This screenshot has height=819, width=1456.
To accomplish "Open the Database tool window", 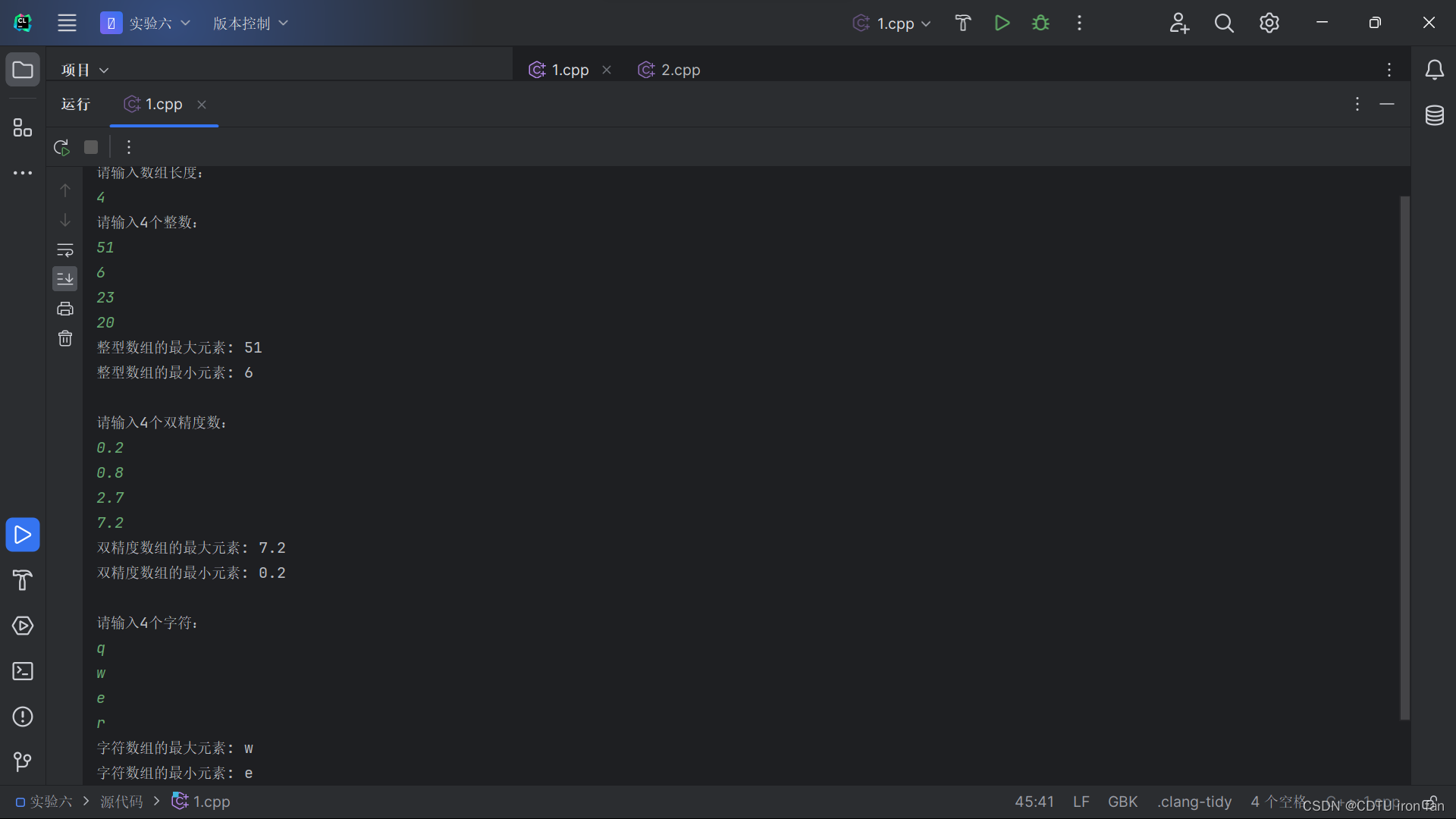I will [x=1434, y=115].
